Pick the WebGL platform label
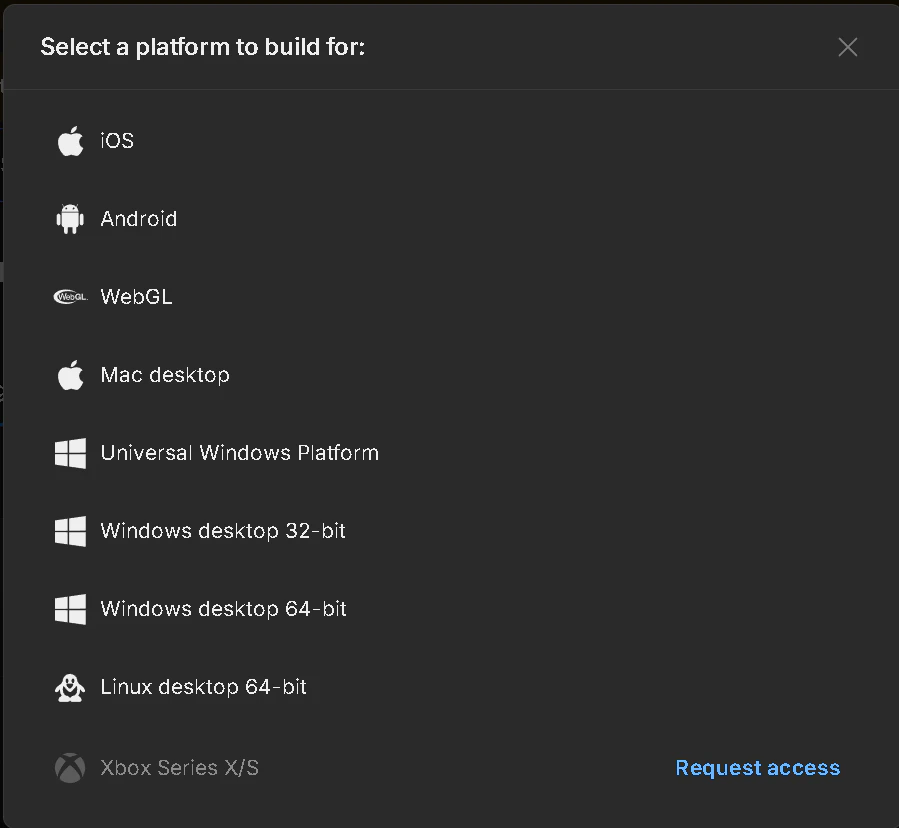The height and width of the screenshot is (828, 899). [136, 296]
